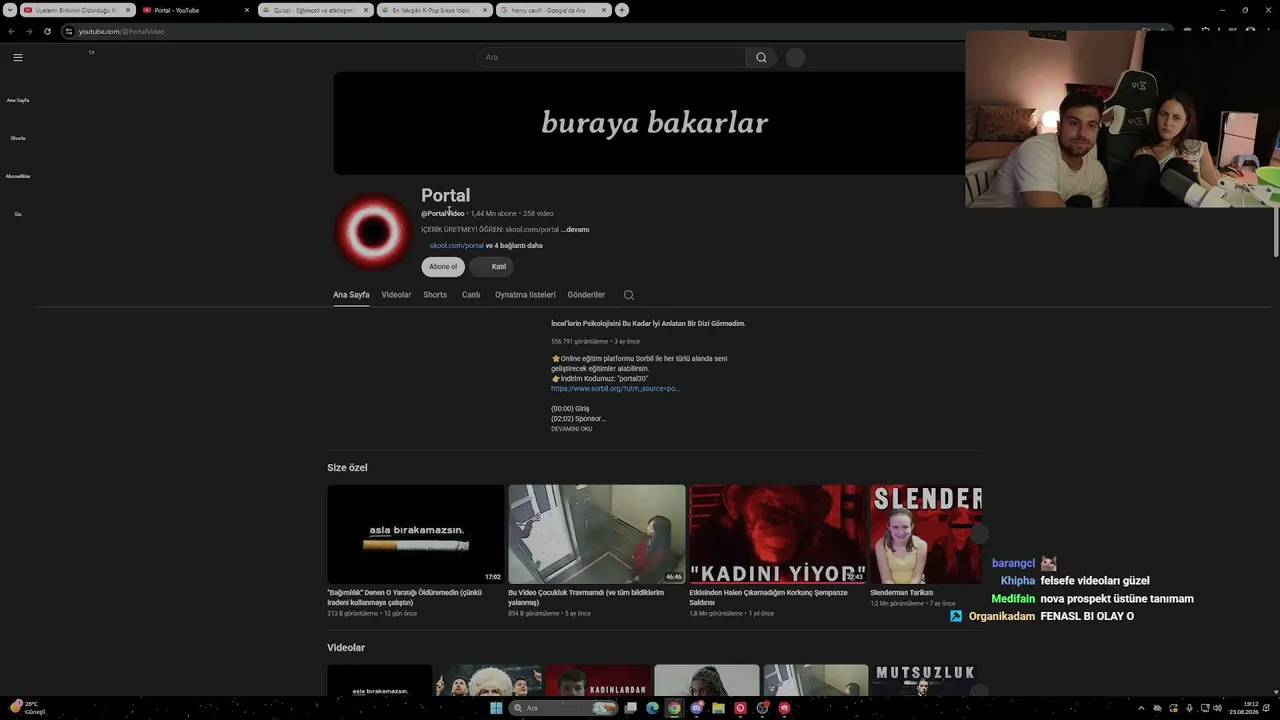The image size is (1280, 720).
Task: Play Bu Video Çocukluk Travmamdı thumbnail
Action: 597,534
